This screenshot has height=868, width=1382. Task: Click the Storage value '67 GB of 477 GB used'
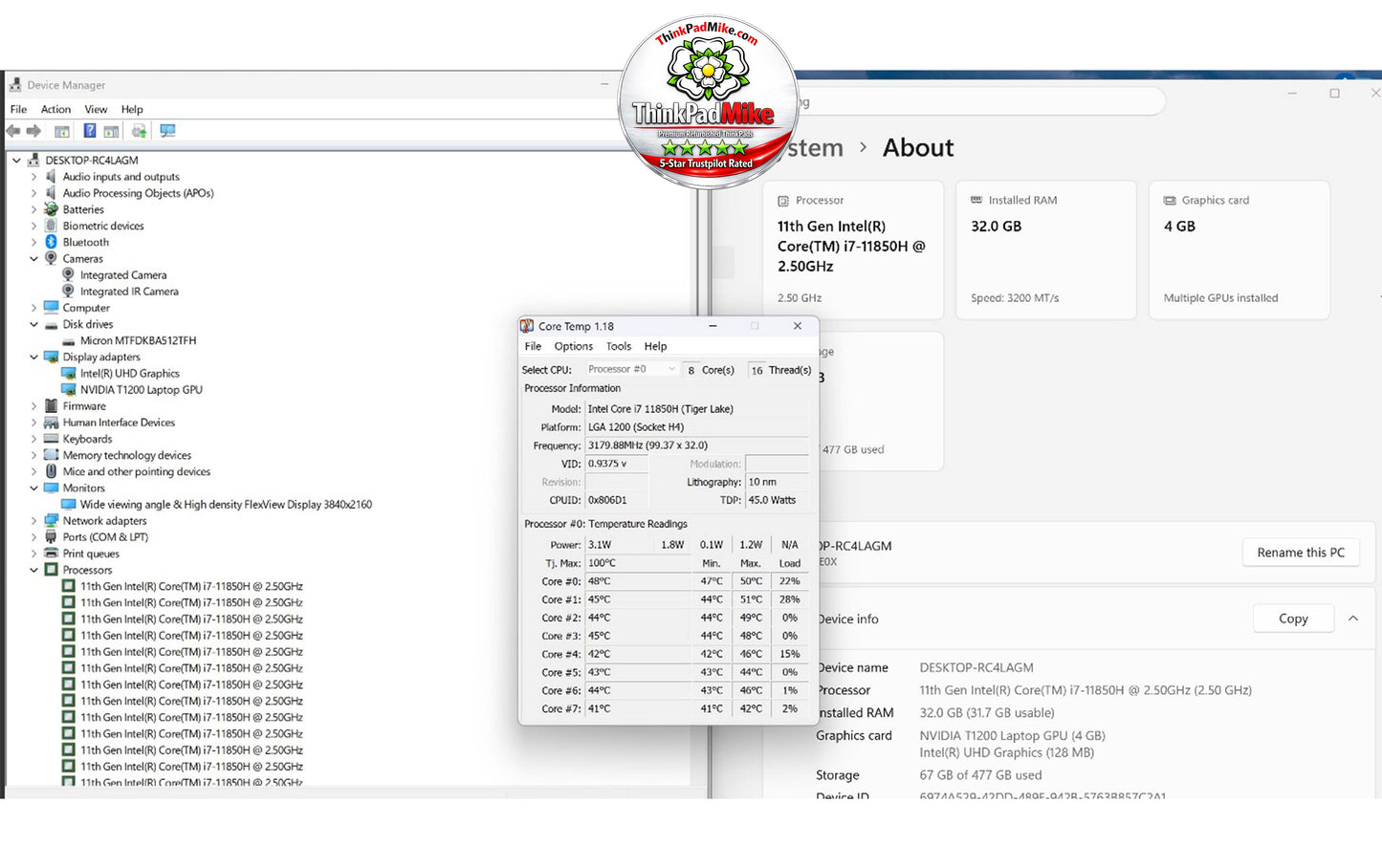pos(980,775)
